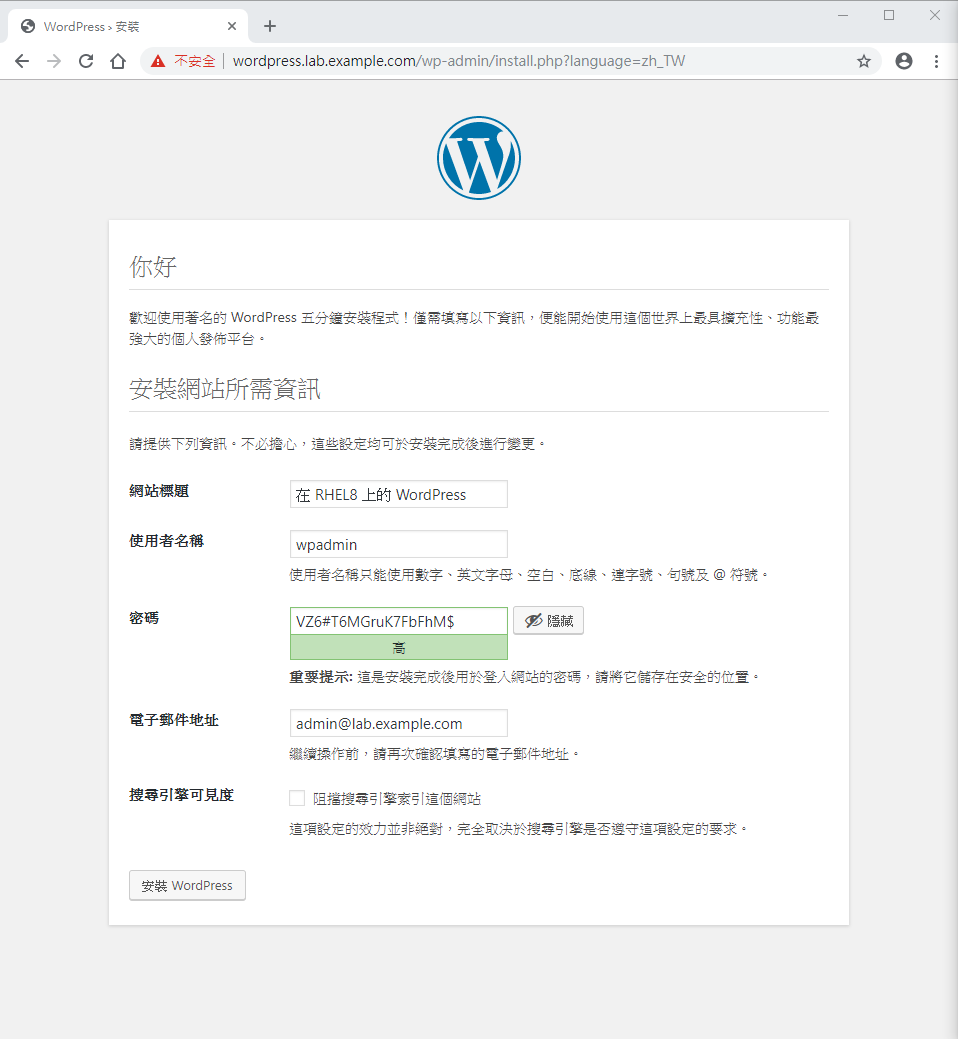Close the browser window

(935, 15)
